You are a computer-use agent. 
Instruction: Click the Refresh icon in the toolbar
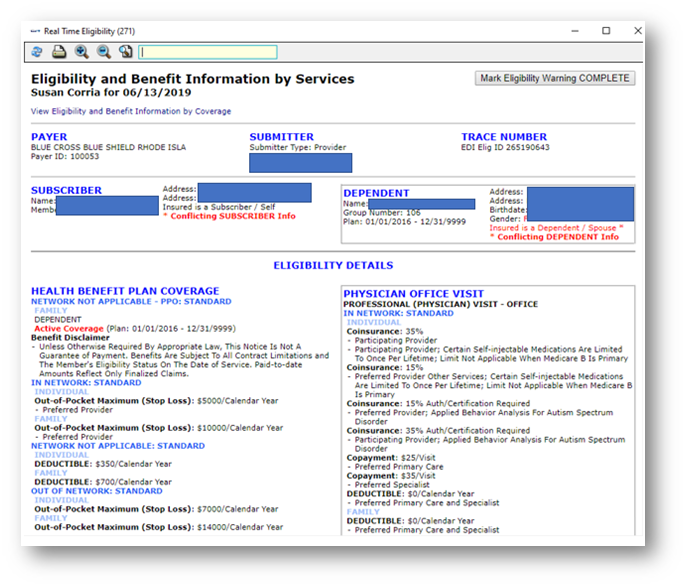37,52
